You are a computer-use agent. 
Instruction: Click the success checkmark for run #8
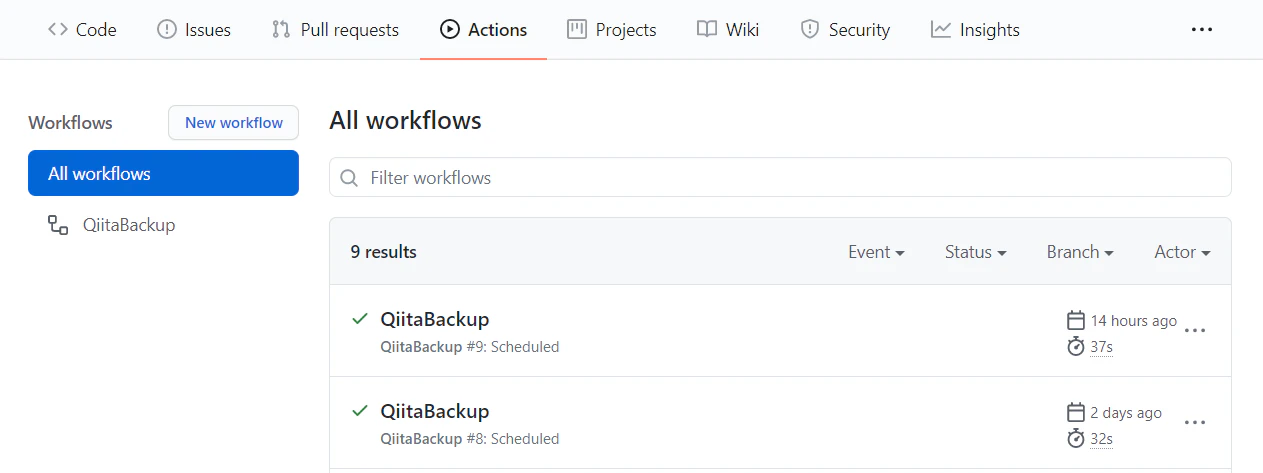360,411
